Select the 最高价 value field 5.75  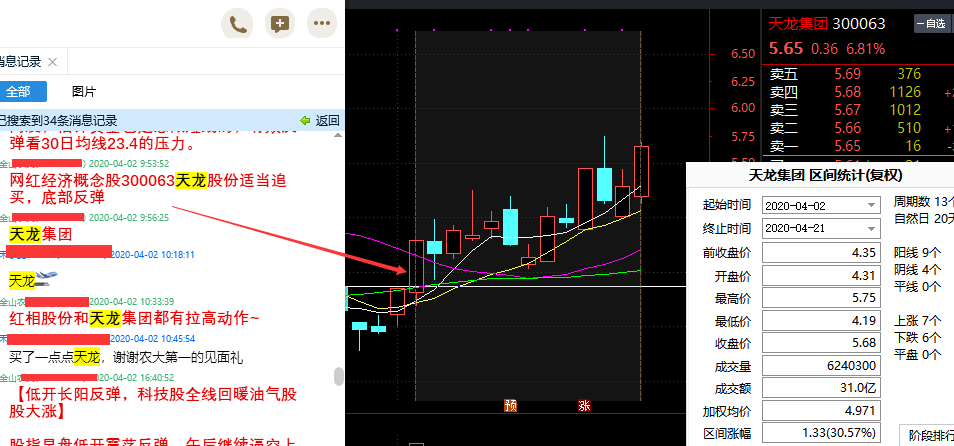(x=821, y=298)
